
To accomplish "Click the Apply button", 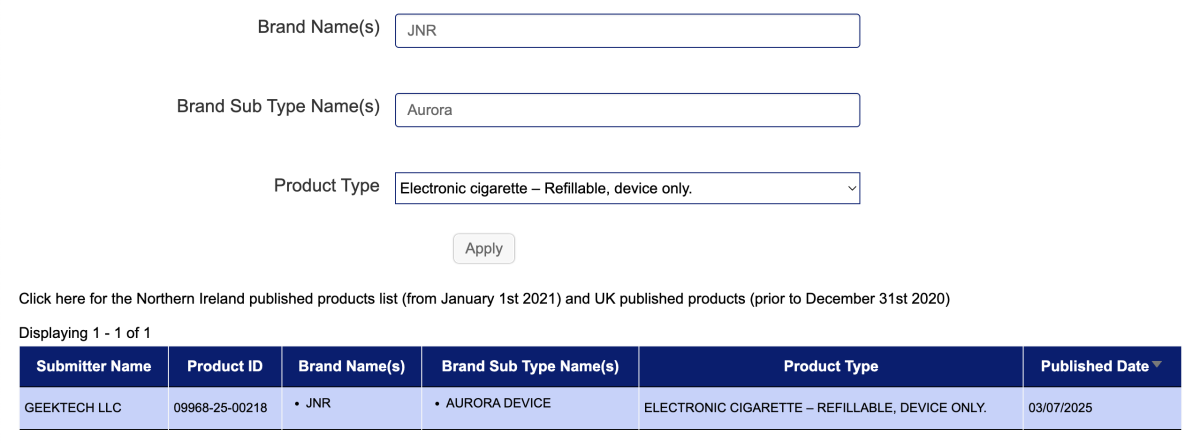I will 484,248.
